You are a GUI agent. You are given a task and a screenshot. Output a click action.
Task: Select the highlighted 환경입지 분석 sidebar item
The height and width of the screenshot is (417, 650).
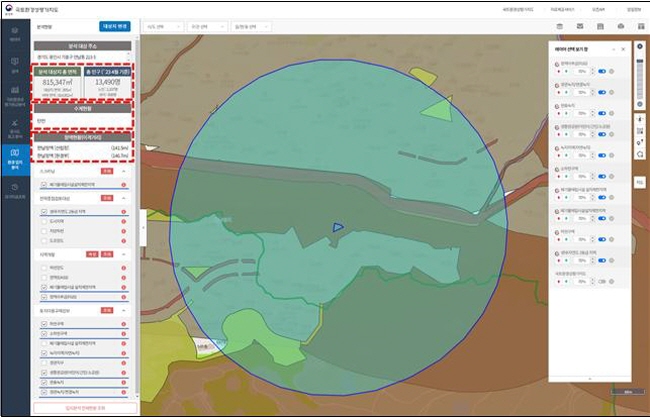click(15, 160)
